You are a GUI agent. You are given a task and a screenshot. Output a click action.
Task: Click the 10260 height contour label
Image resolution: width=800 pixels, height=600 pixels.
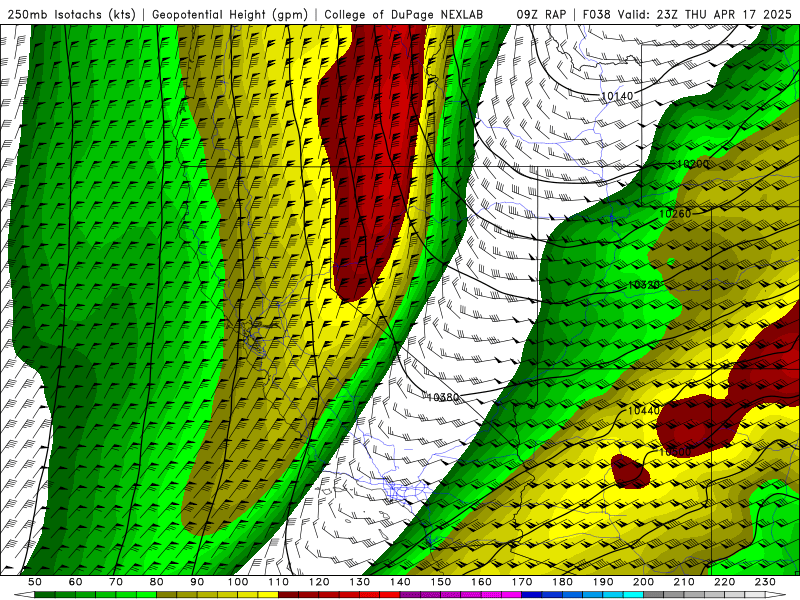(x=675, y=214)
